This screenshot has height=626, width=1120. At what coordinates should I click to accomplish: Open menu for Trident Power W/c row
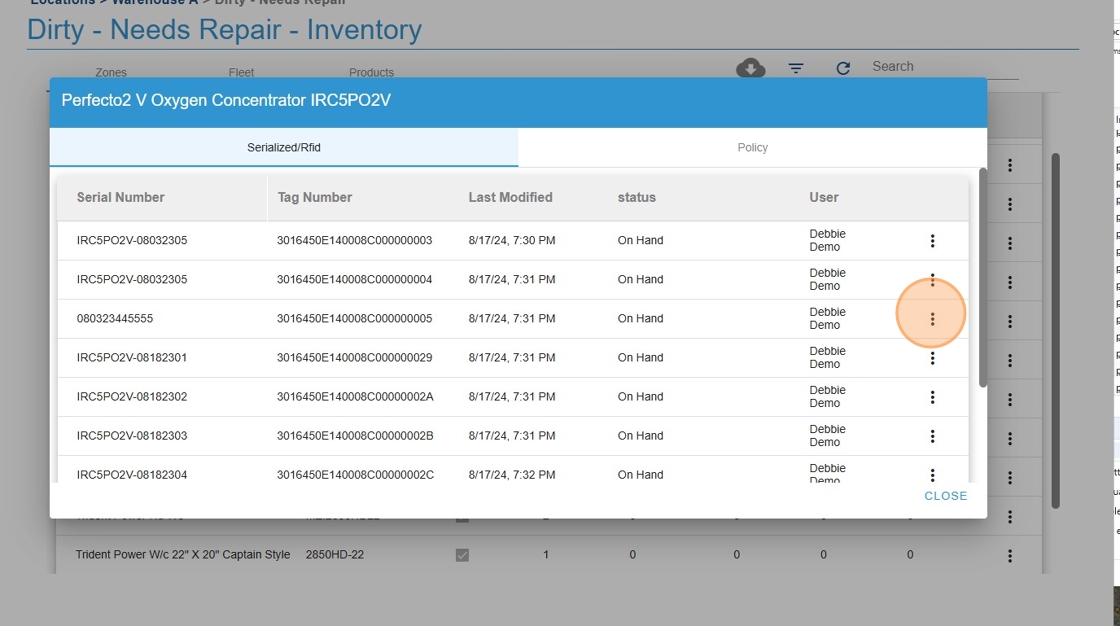[x=1010, y=555]
